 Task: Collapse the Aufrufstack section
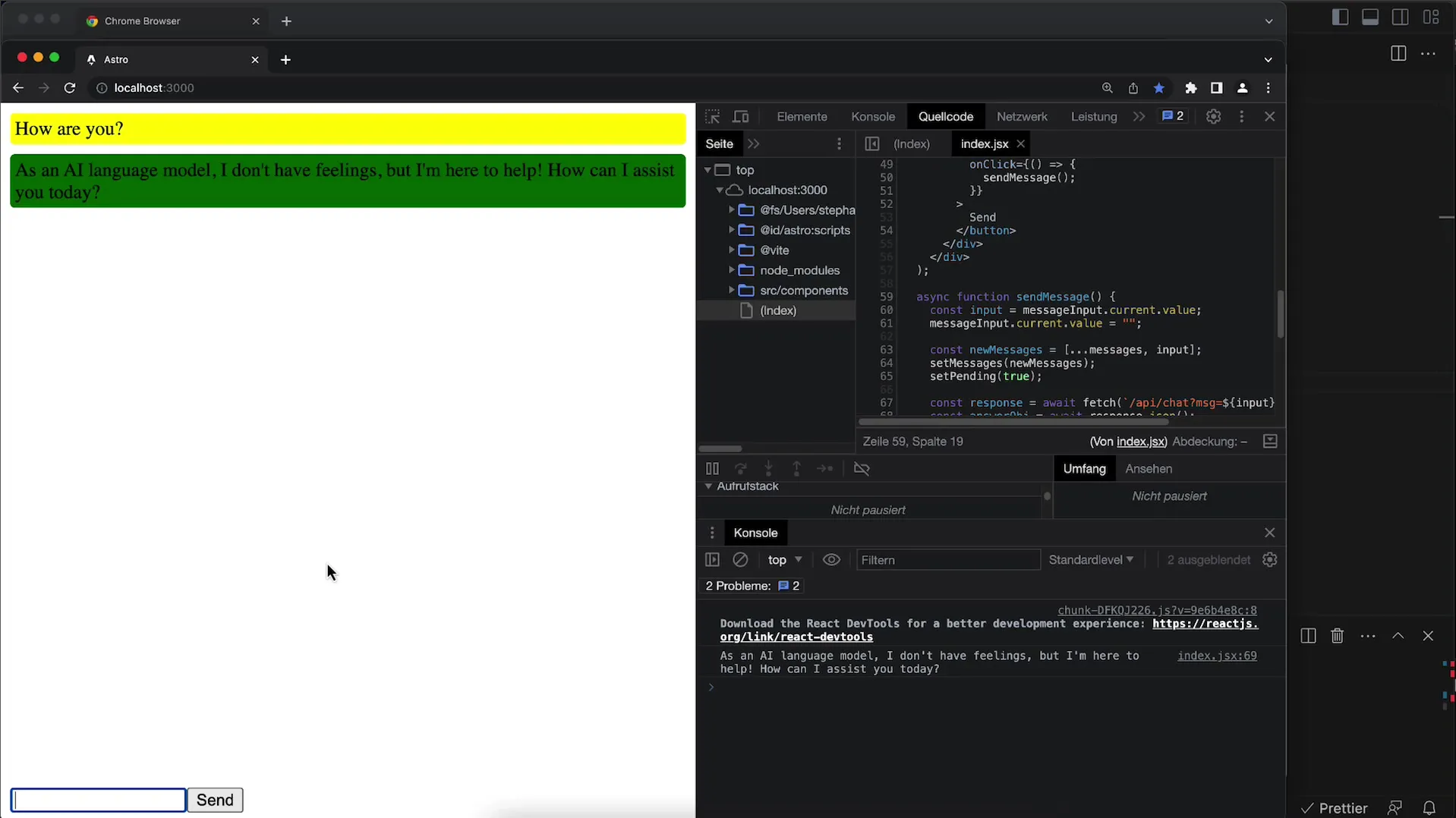(x=708, y=486)
